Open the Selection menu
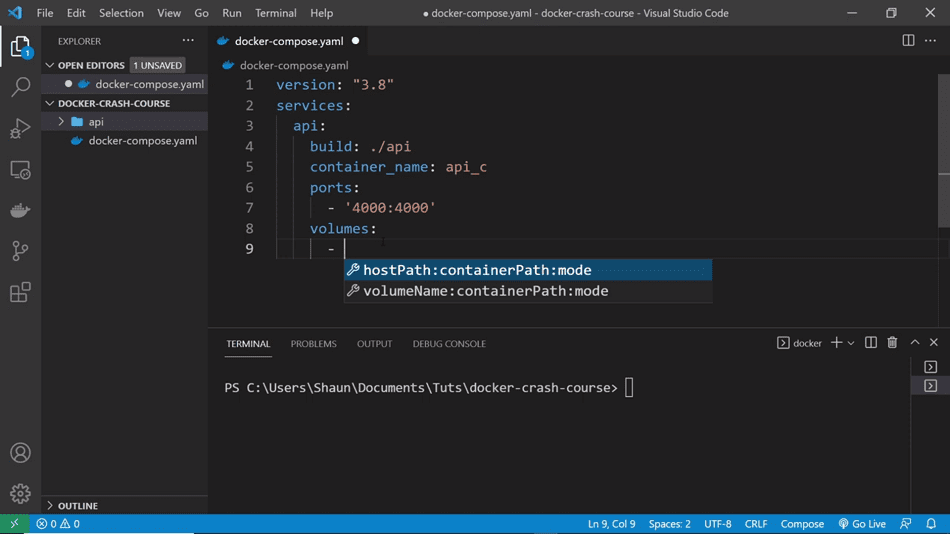Image resolution: width=950 pixels, height=534 pixels. click(x=121, y=13)
